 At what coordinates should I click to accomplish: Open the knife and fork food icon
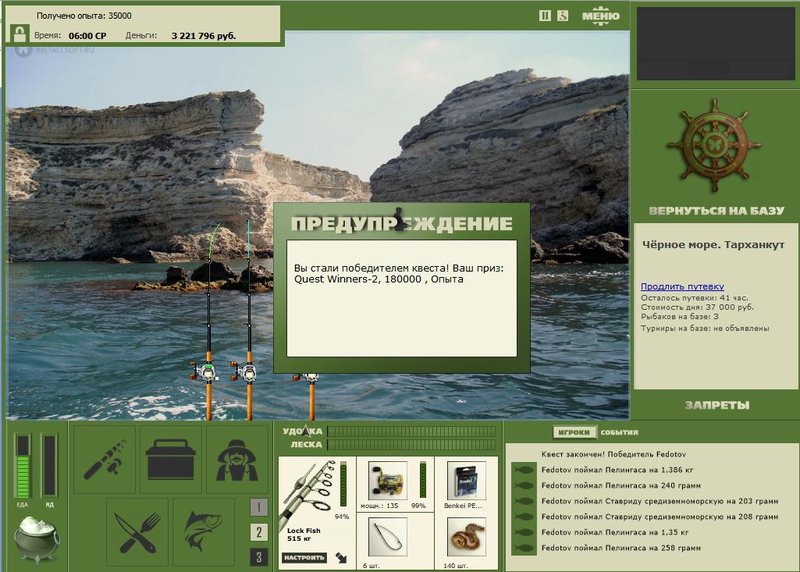tap(137, 532)
